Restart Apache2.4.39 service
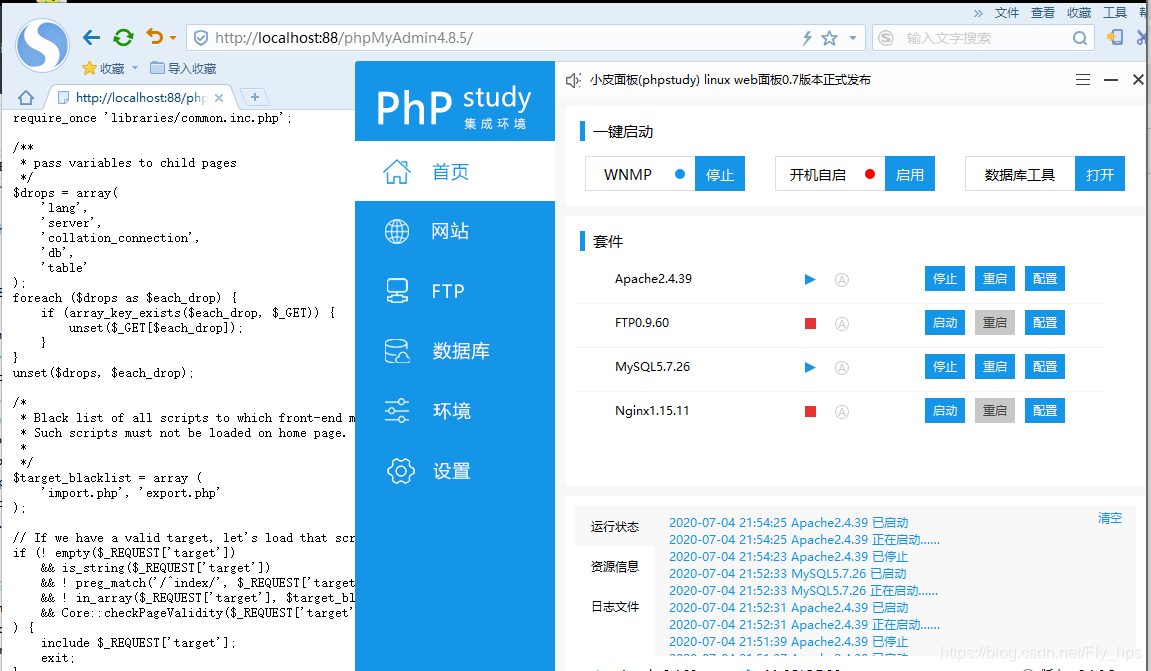 [x=995, y=278]
